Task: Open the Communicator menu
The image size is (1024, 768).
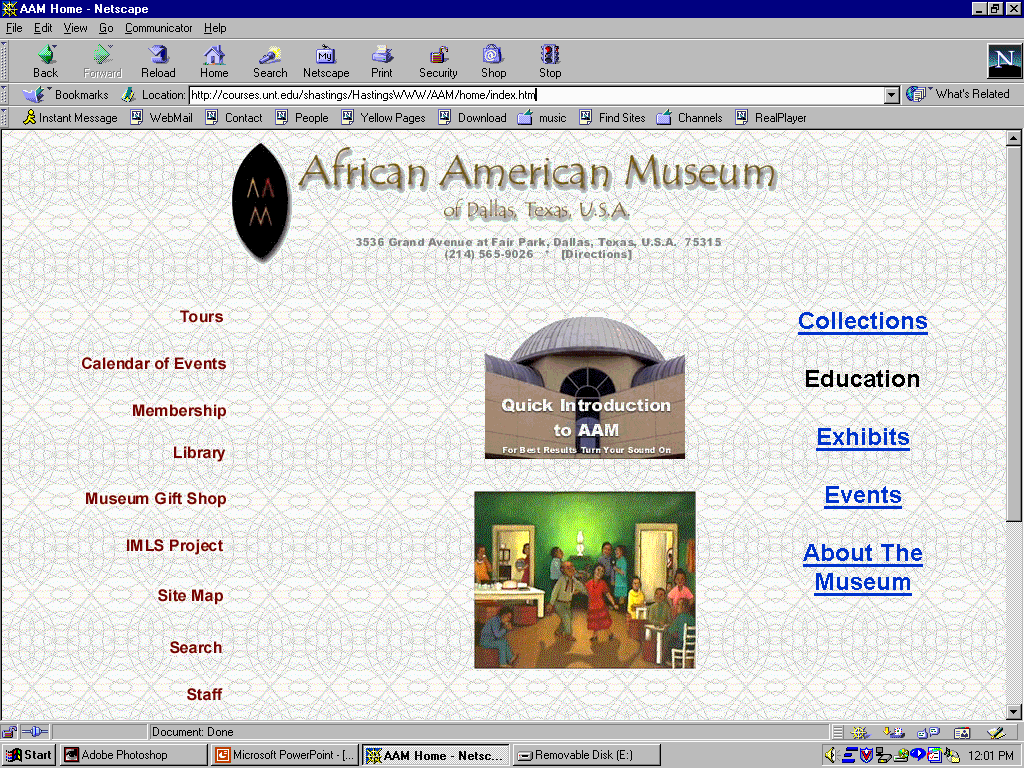Action: pyautogui.click(x=159, y=28)
